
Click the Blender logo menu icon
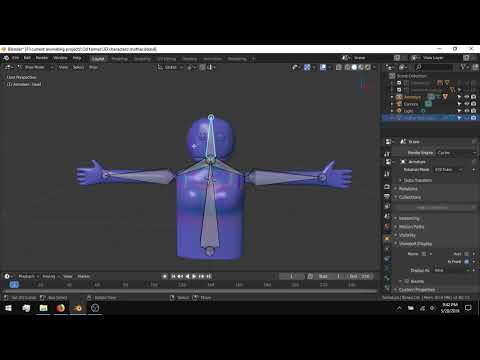pyautogui.click(x=6, y=58)
